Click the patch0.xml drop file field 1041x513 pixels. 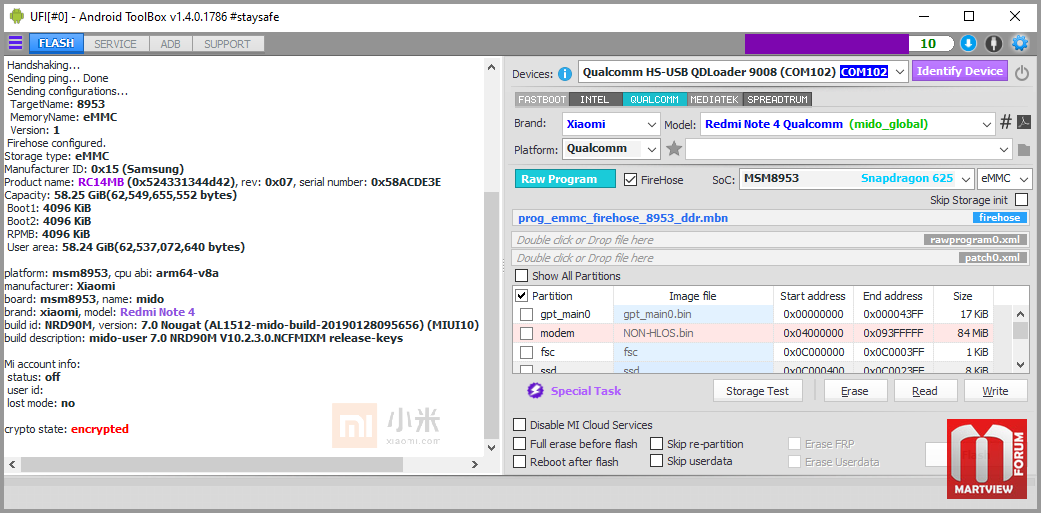pyautogui.click(x=770, y=257)
